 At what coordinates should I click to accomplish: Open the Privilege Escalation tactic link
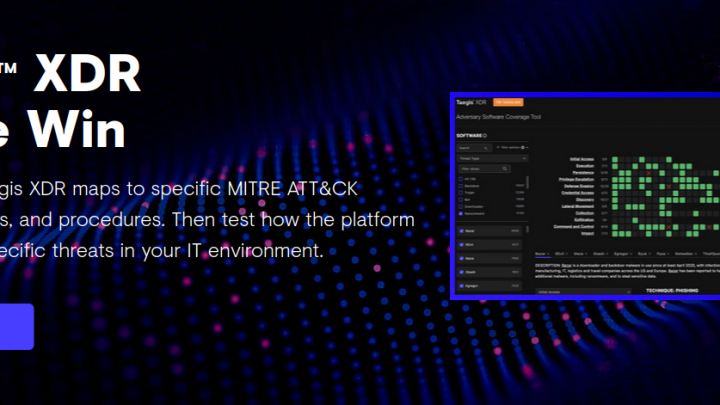pyautogui.click(x=576, y=180)
